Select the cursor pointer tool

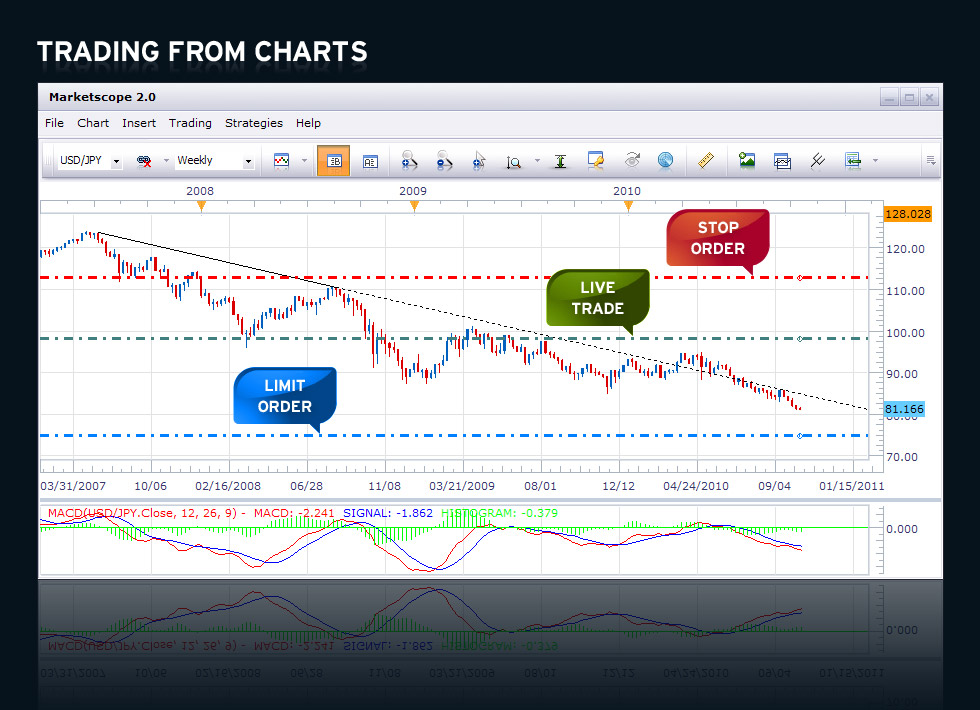pos(479,161)
